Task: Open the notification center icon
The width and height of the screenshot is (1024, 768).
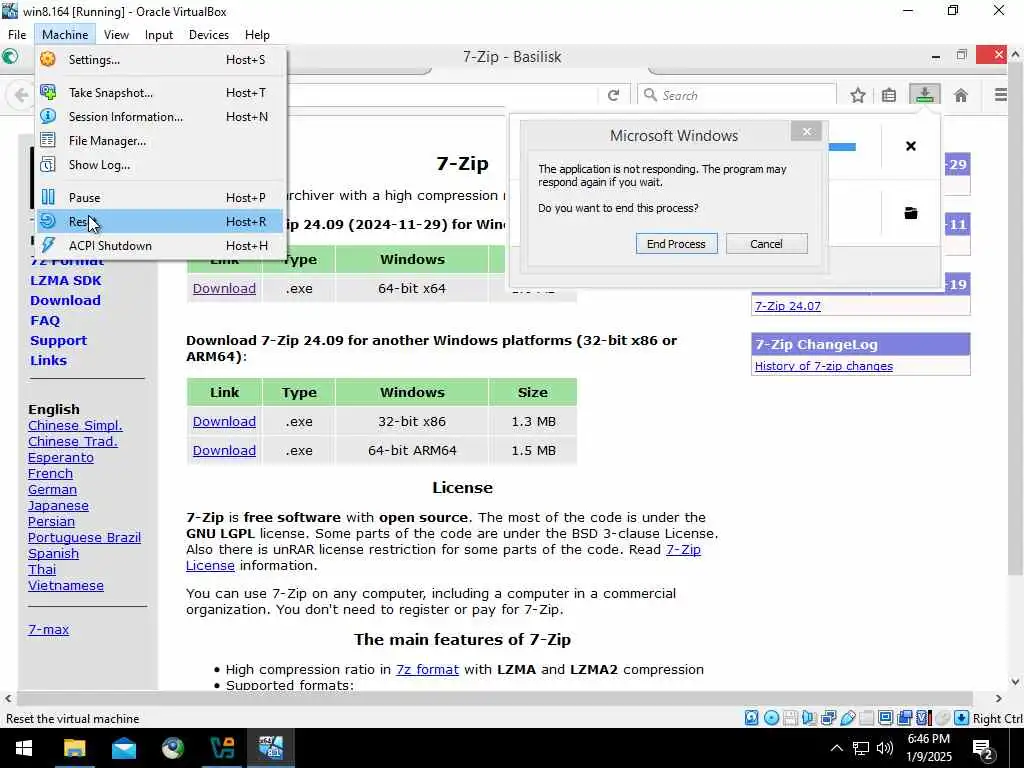Action: (982, 748)
